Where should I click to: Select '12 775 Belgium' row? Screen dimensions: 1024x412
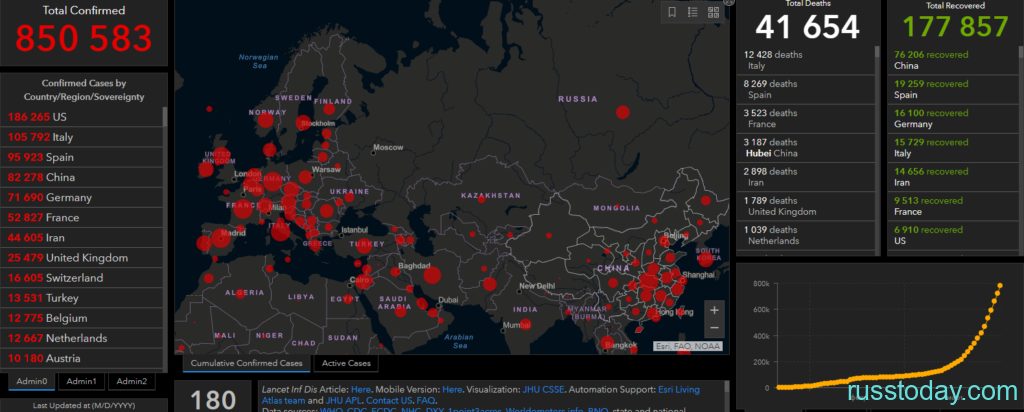(82, 318)
